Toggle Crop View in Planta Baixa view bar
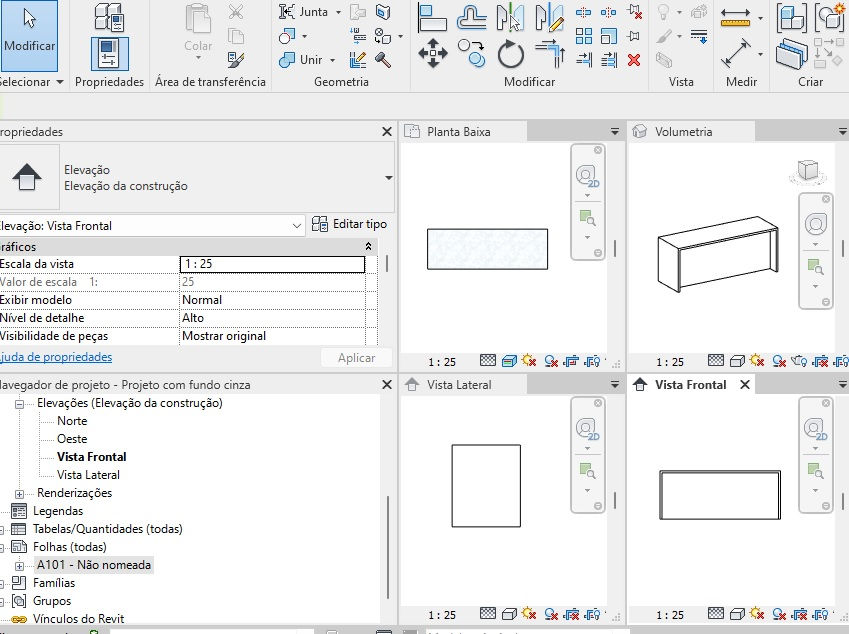Image resolution: width=849 pixels, height=634 pixels. point(571,361)
